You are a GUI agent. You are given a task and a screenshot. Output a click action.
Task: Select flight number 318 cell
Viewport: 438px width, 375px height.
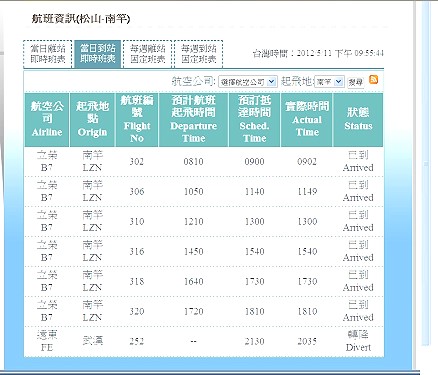coord(137,282)
